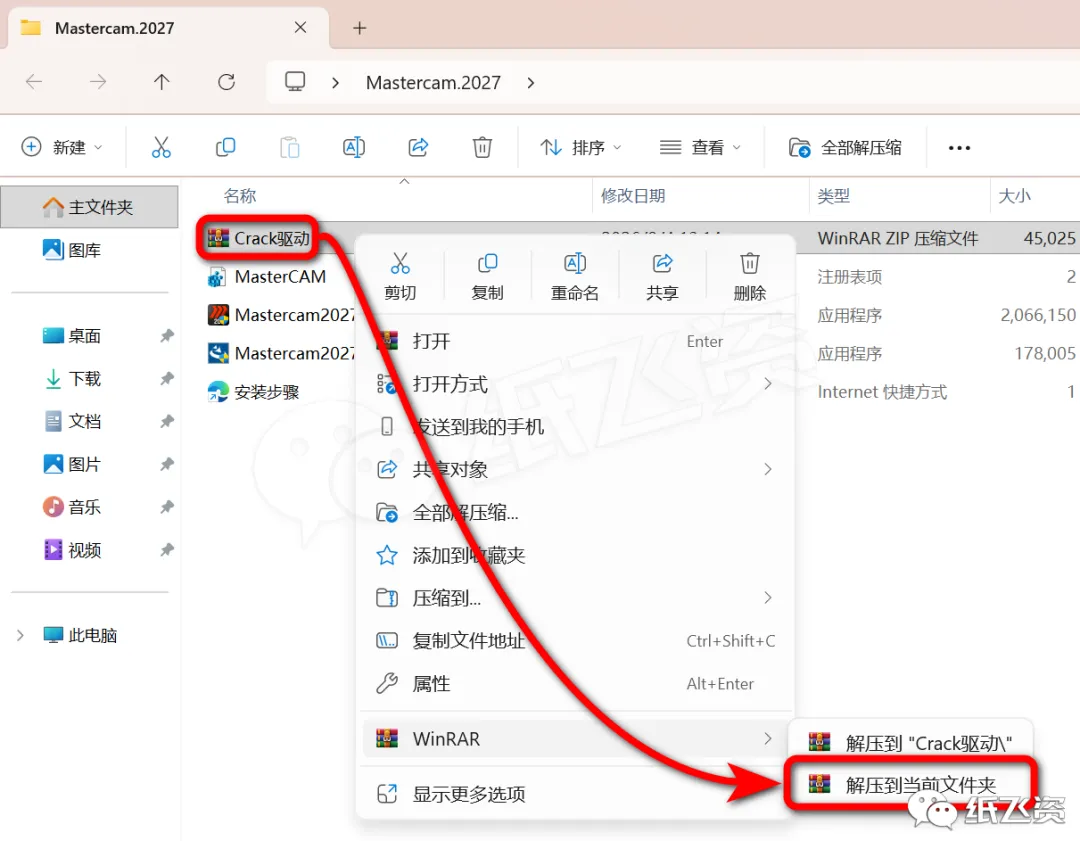
Task: Choose 显示更多选项 from the context menu
Action: (575, 794)
